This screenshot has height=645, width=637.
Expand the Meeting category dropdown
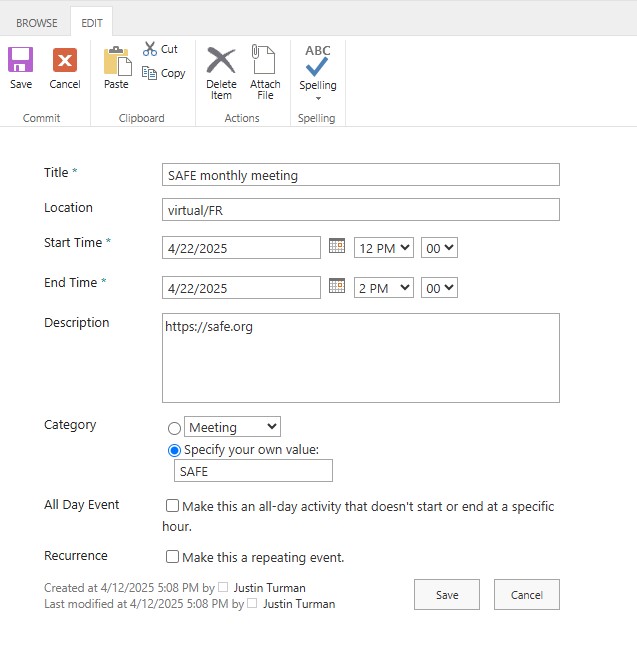tap(233, 427)
